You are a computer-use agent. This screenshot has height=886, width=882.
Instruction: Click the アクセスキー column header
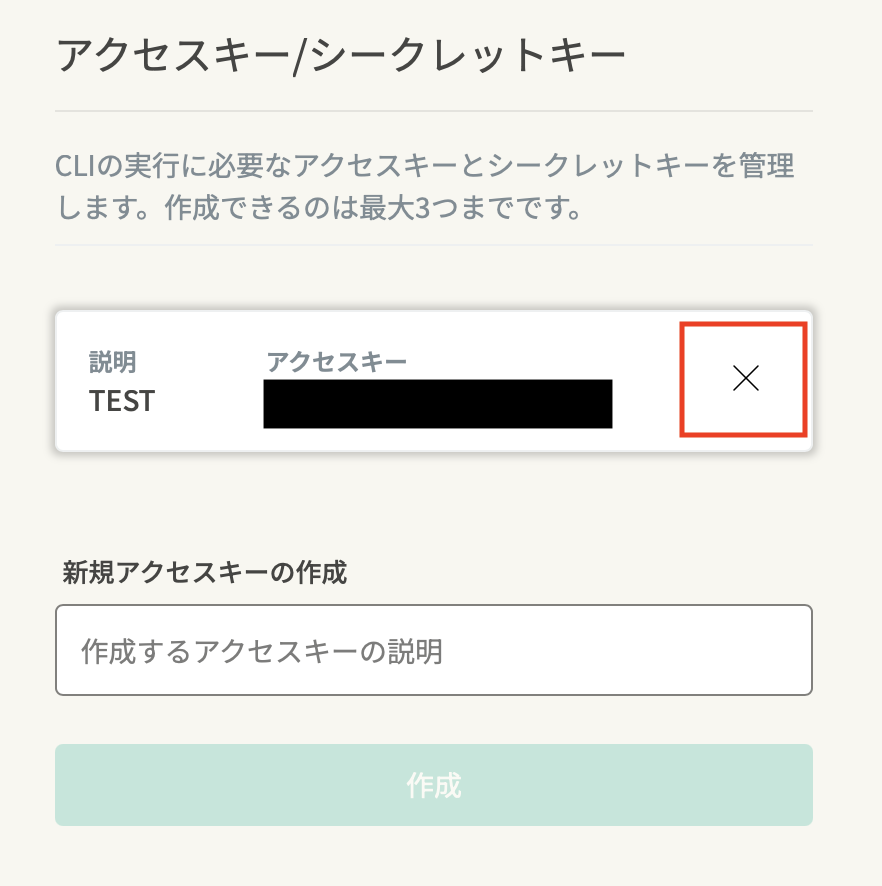(335, 362)
